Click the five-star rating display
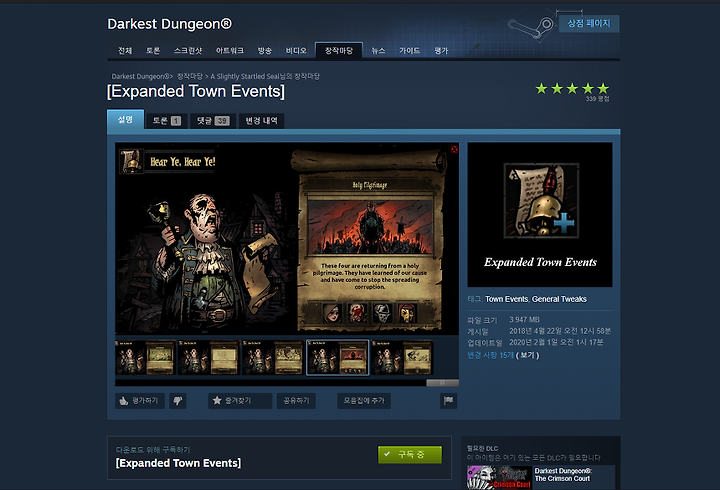The image size is (720, 490). click(x=572, y=88)
